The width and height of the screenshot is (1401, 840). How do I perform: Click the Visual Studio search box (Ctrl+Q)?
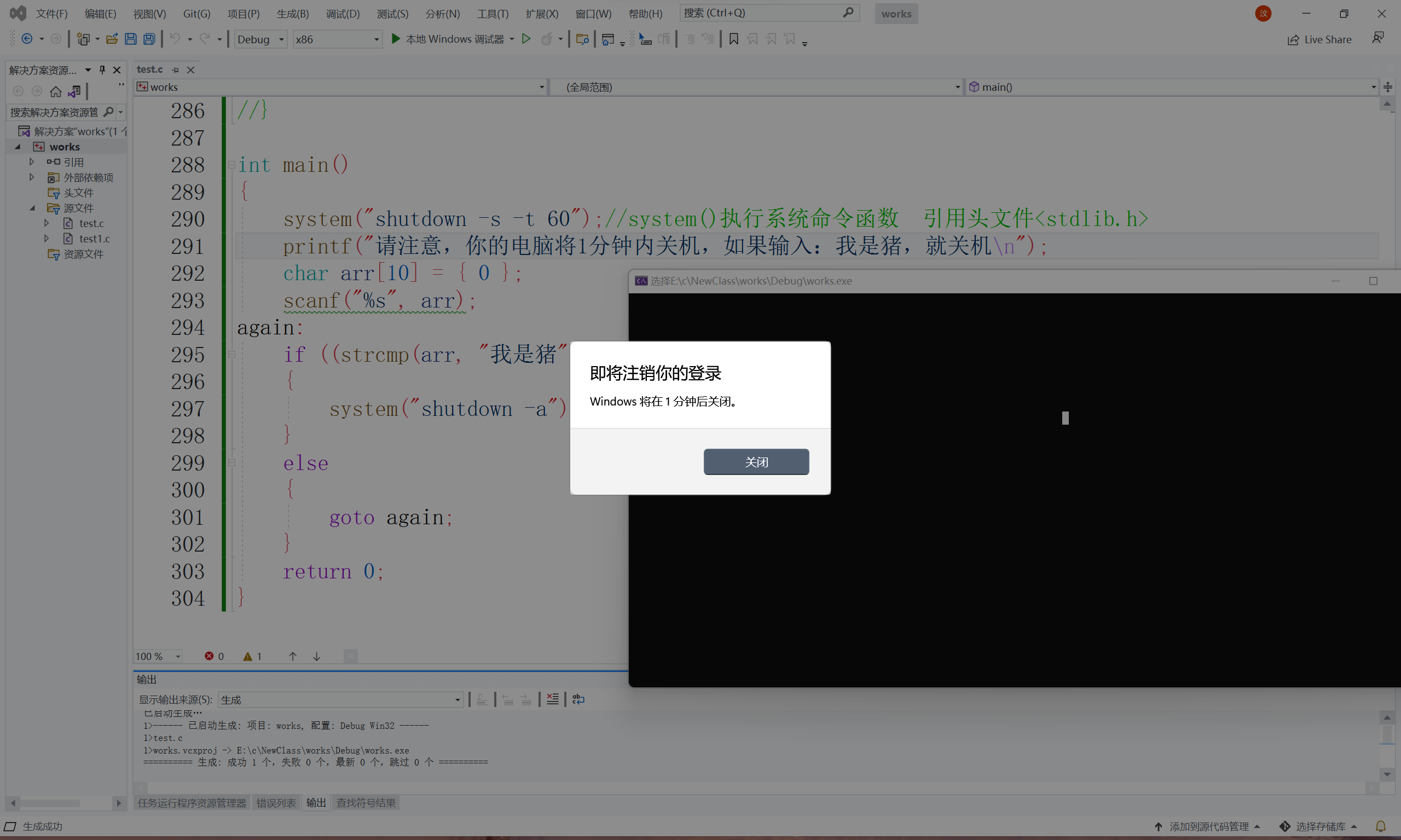(769, 13)
